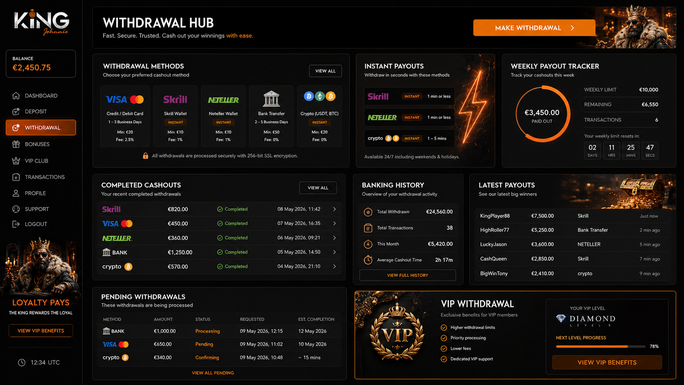Expand the Visa €450.00 cashout row chevron
684x385 pixels.
(x=335, y=223)
